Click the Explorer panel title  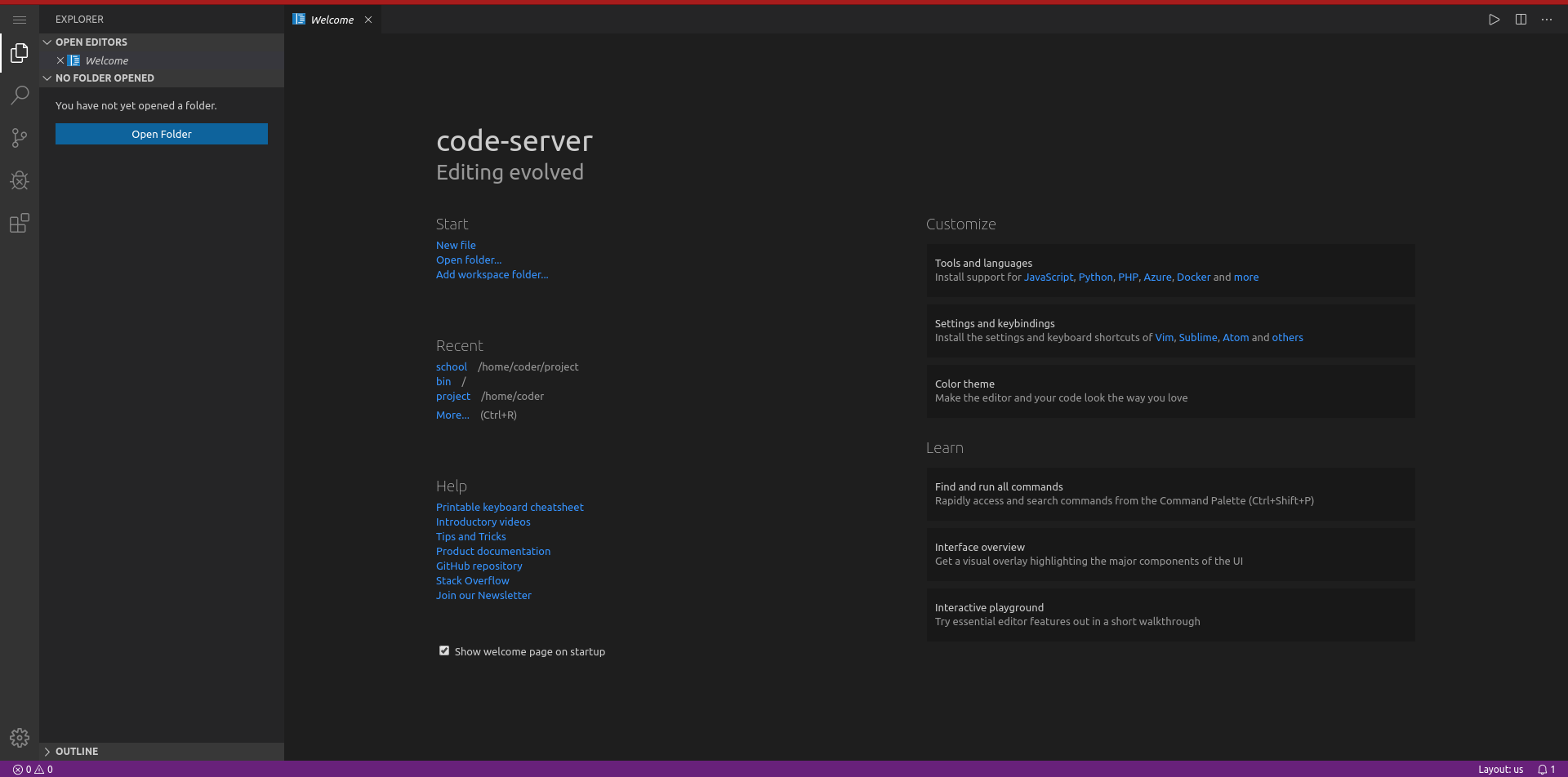[79, 19]
